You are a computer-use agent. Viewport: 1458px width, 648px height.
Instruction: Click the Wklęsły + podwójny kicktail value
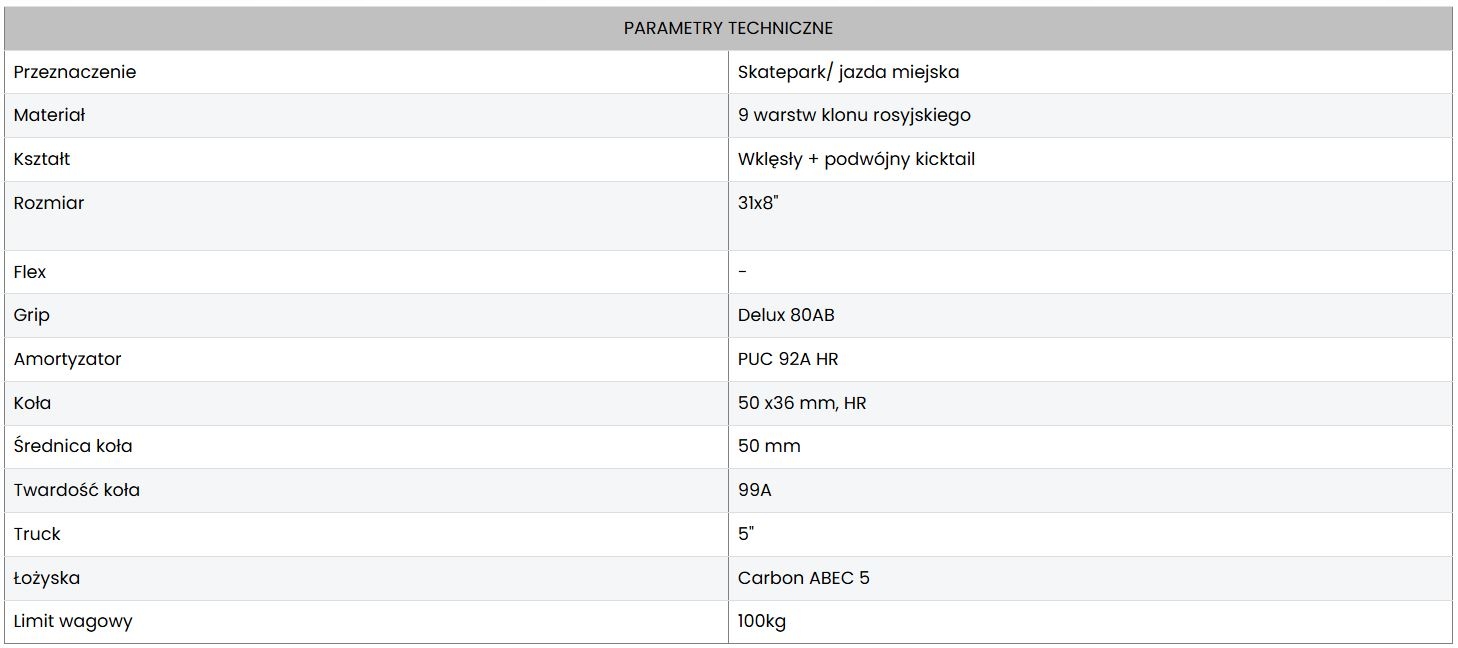point(856,159)
